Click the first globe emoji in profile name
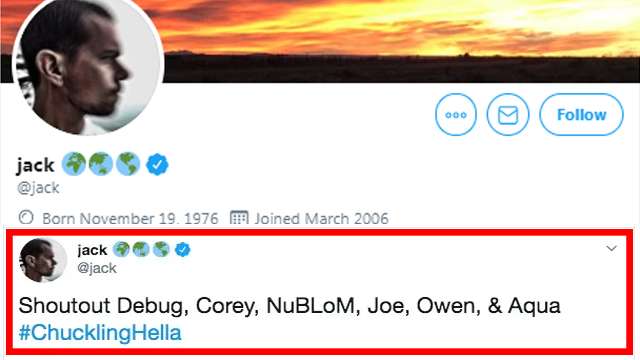This screenshot has height=360, width=640. [74, 164]
